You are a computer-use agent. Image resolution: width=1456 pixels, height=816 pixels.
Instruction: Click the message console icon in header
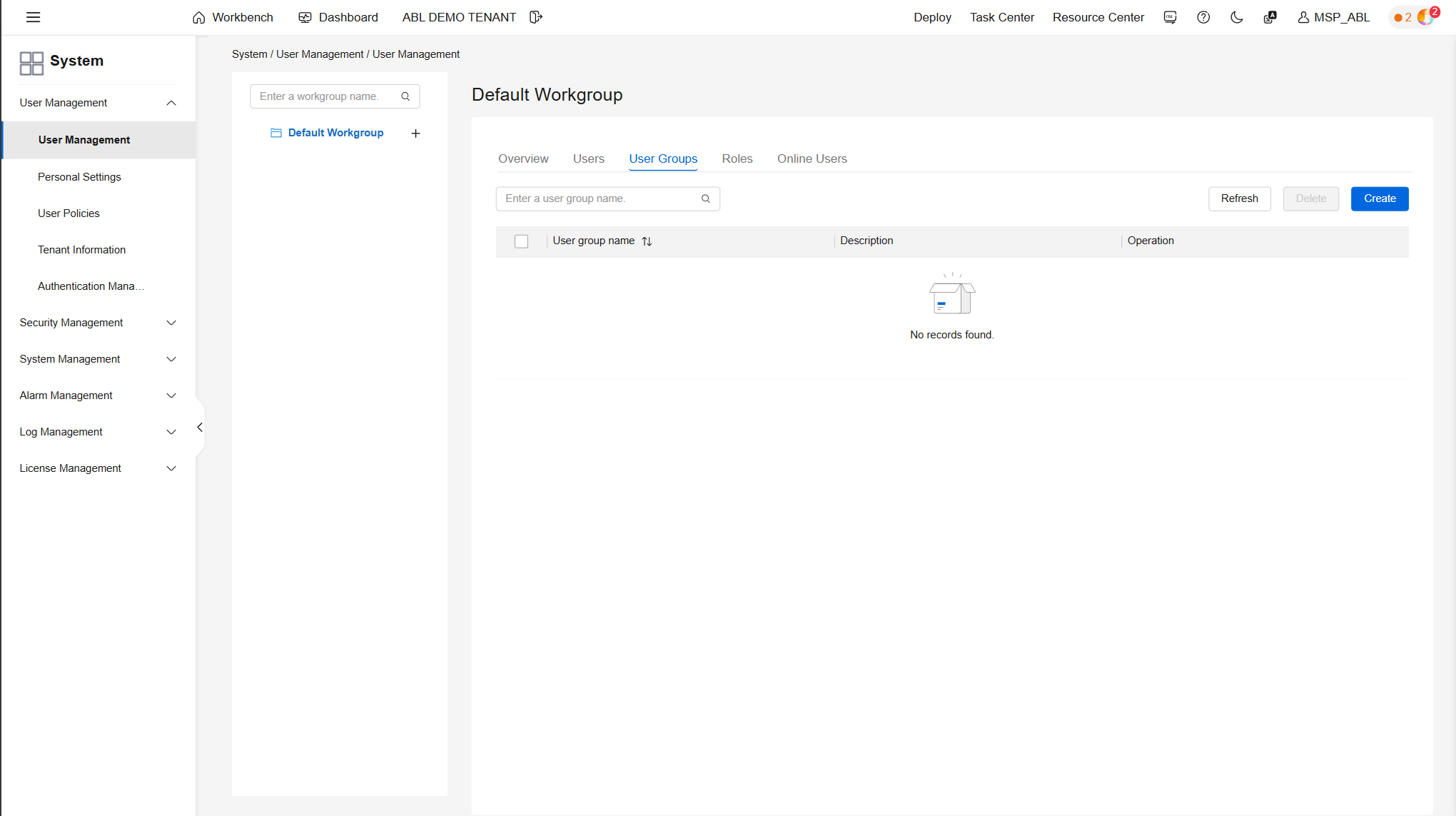(x=1170, y=17)
